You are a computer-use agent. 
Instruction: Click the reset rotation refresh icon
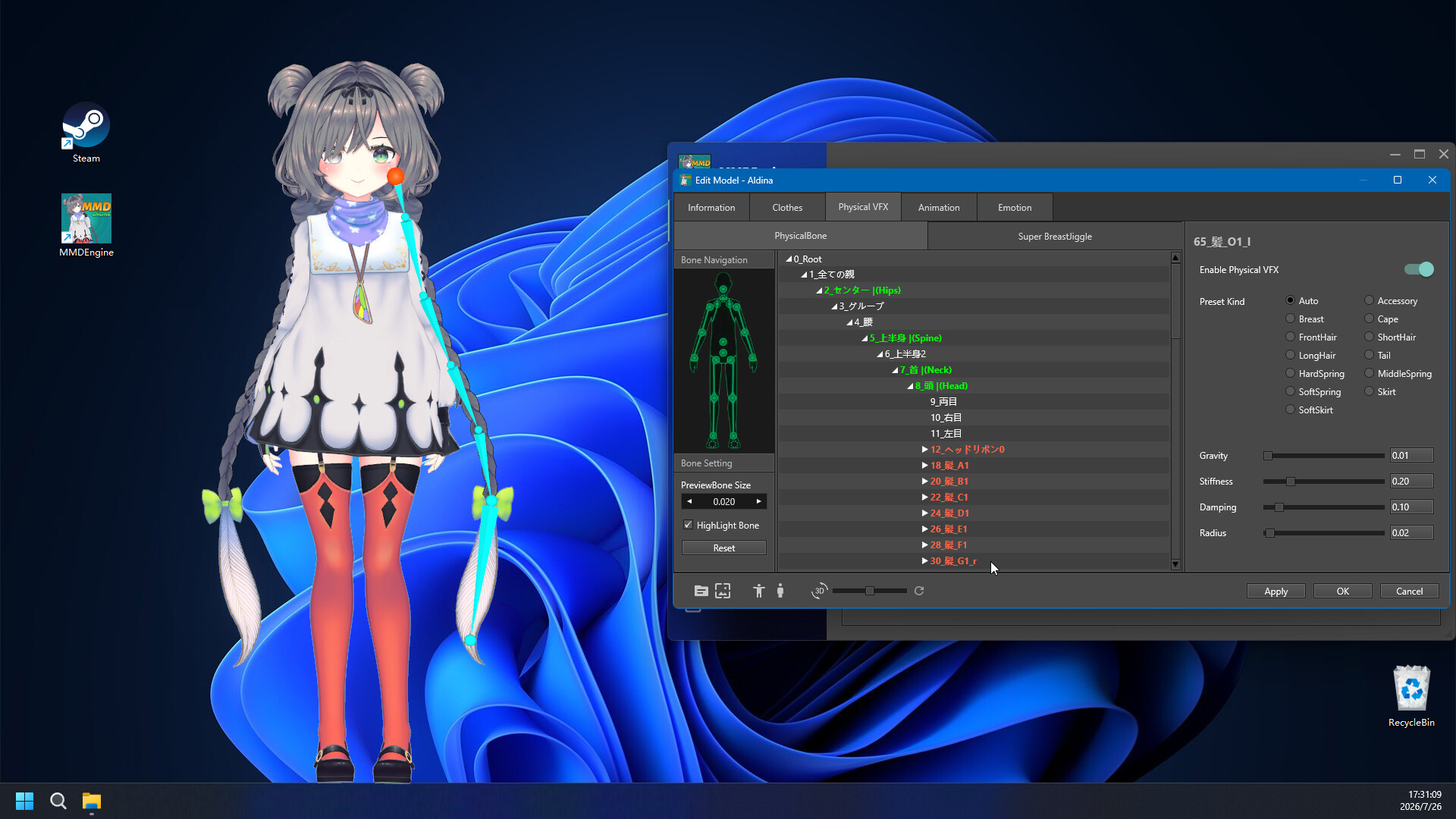coord(919,591)
